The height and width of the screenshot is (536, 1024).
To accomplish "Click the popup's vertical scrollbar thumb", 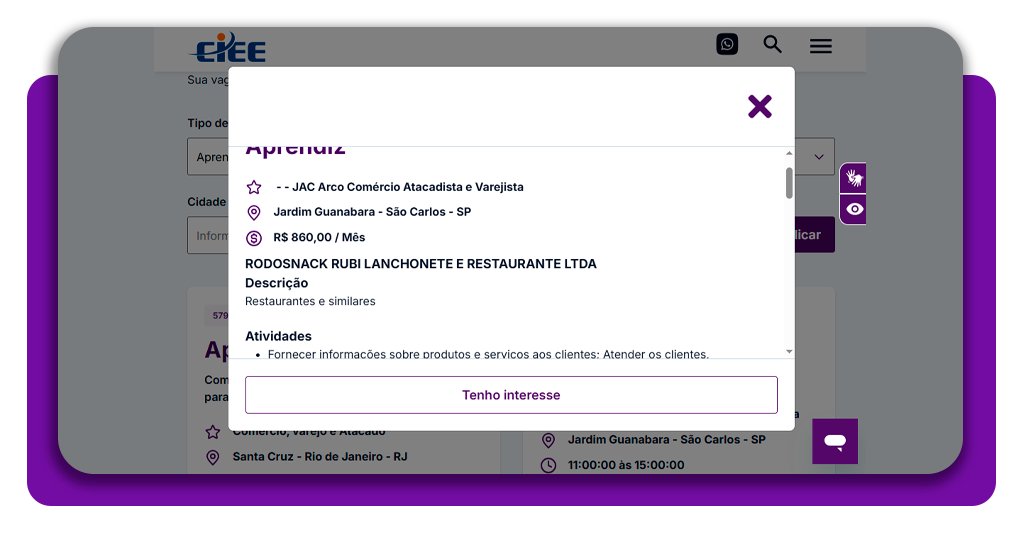I will click(789, 183).
